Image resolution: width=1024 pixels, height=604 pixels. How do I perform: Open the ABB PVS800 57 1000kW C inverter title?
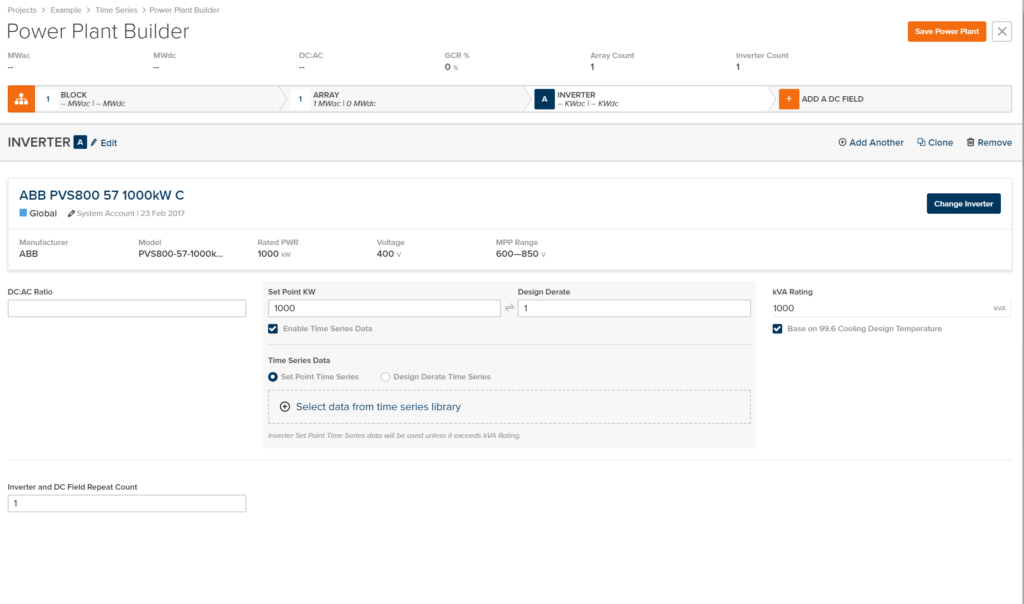coord(102,195)
